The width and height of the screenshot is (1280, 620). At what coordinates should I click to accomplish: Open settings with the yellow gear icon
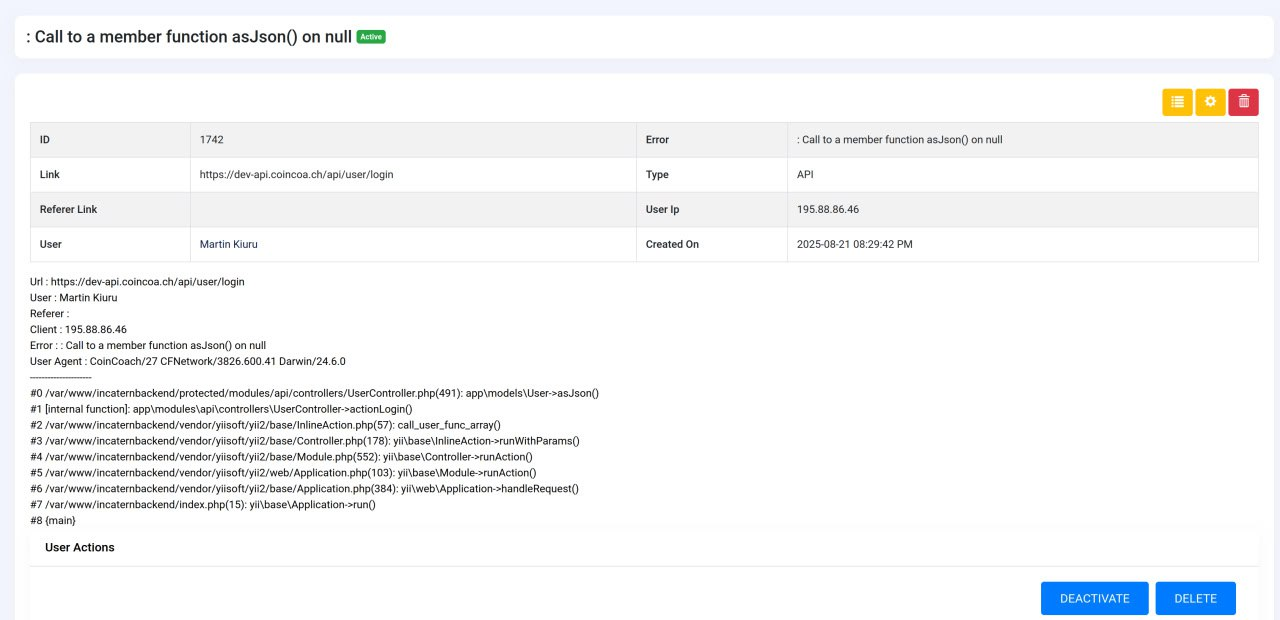1210,102
